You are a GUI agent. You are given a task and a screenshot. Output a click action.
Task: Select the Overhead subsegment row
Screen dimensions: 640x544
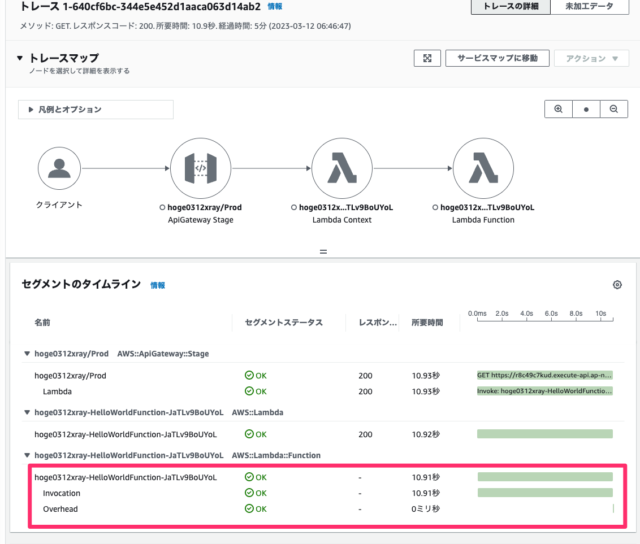click(323, 509)
